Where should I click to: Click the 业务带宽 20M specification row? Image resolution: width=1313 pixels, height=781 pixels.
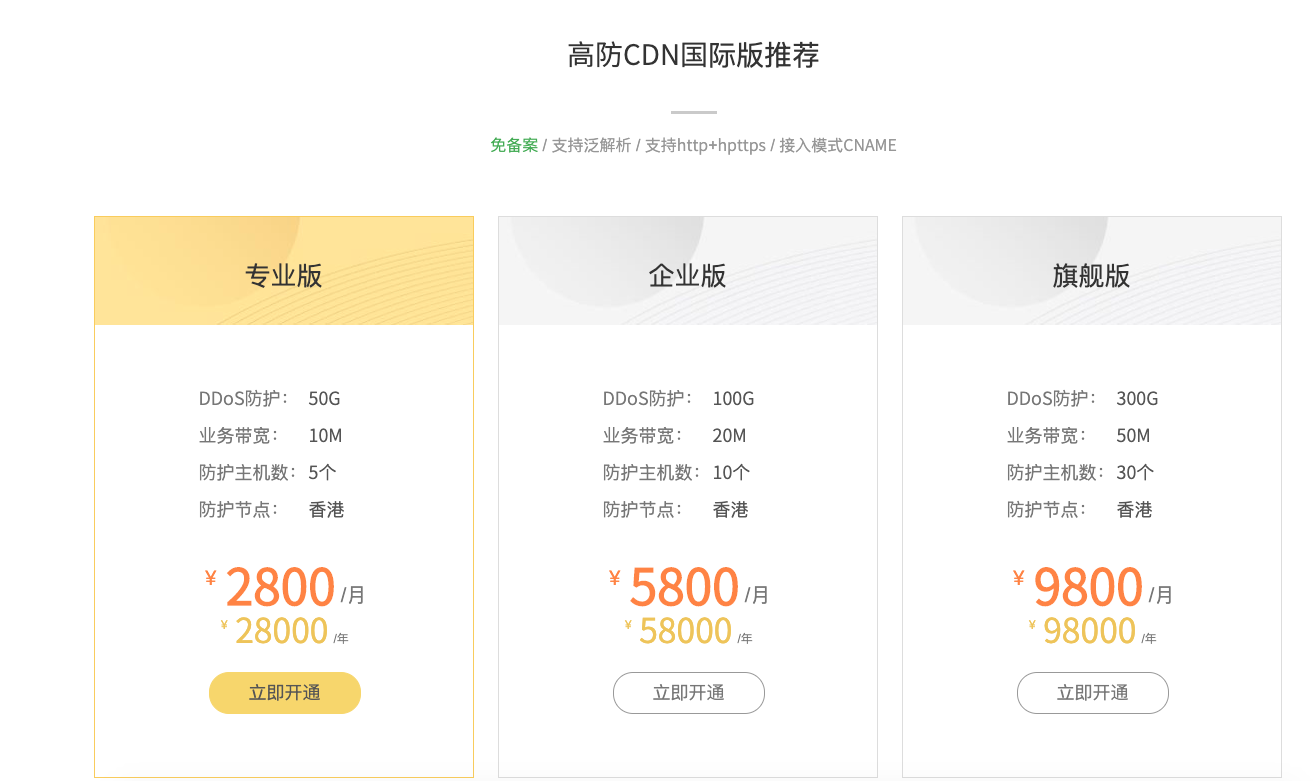click(675, 436)
